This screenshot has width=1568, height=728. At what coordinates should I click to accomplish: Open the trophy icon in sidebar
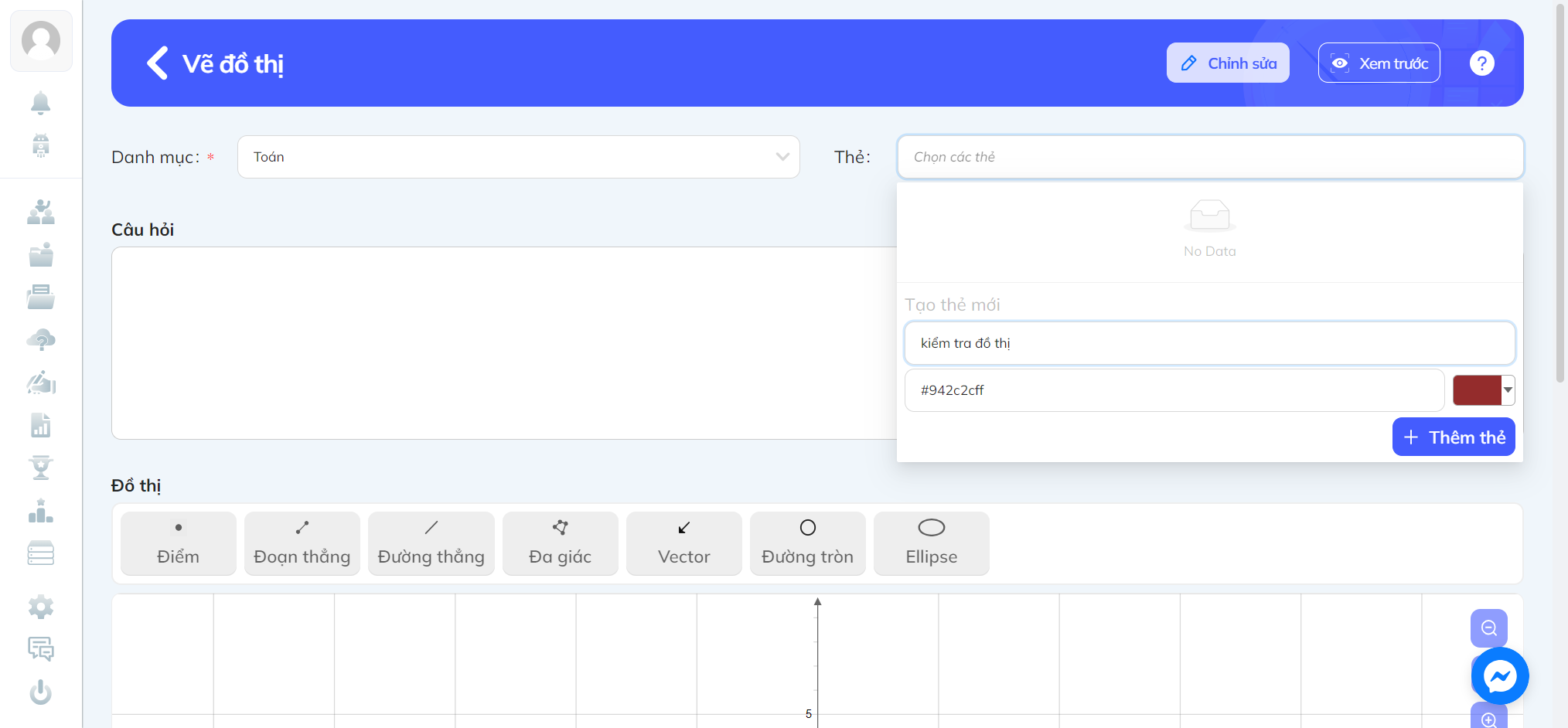coord(41,468)
